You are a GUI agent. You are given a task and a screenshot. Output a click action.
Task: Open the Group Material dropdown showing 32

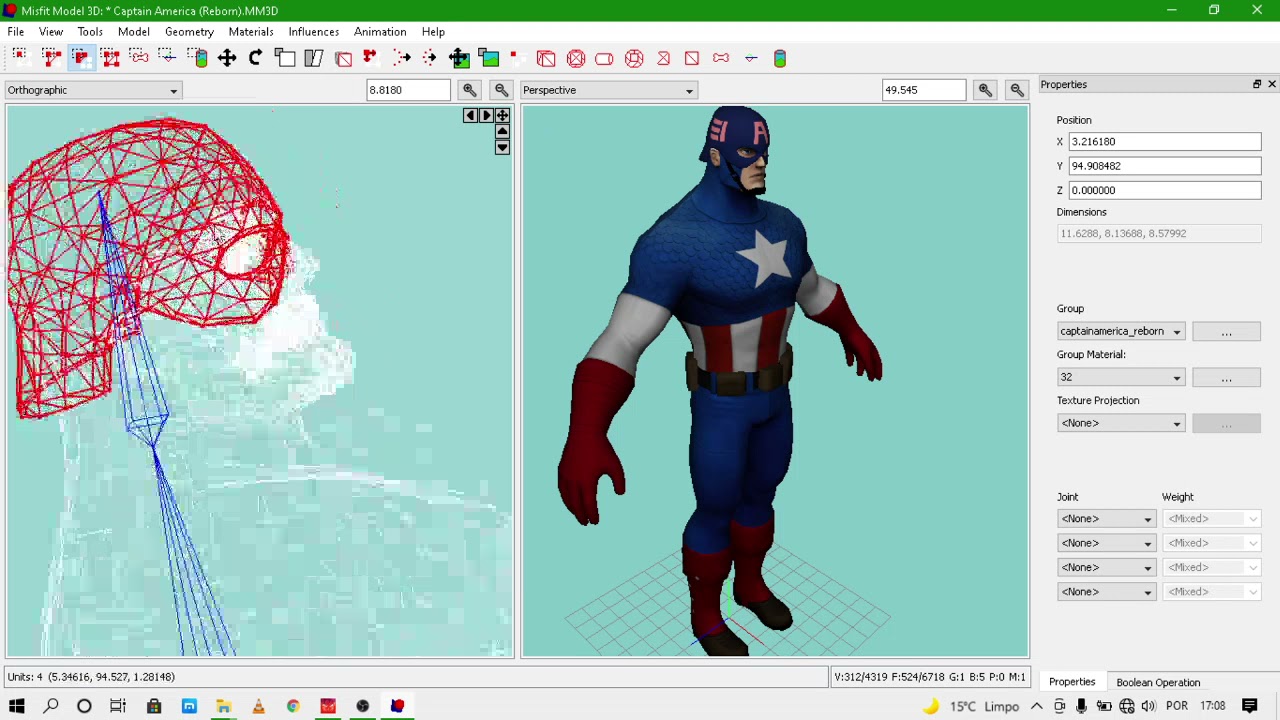pyautogui.click(x=1121, y=377)
